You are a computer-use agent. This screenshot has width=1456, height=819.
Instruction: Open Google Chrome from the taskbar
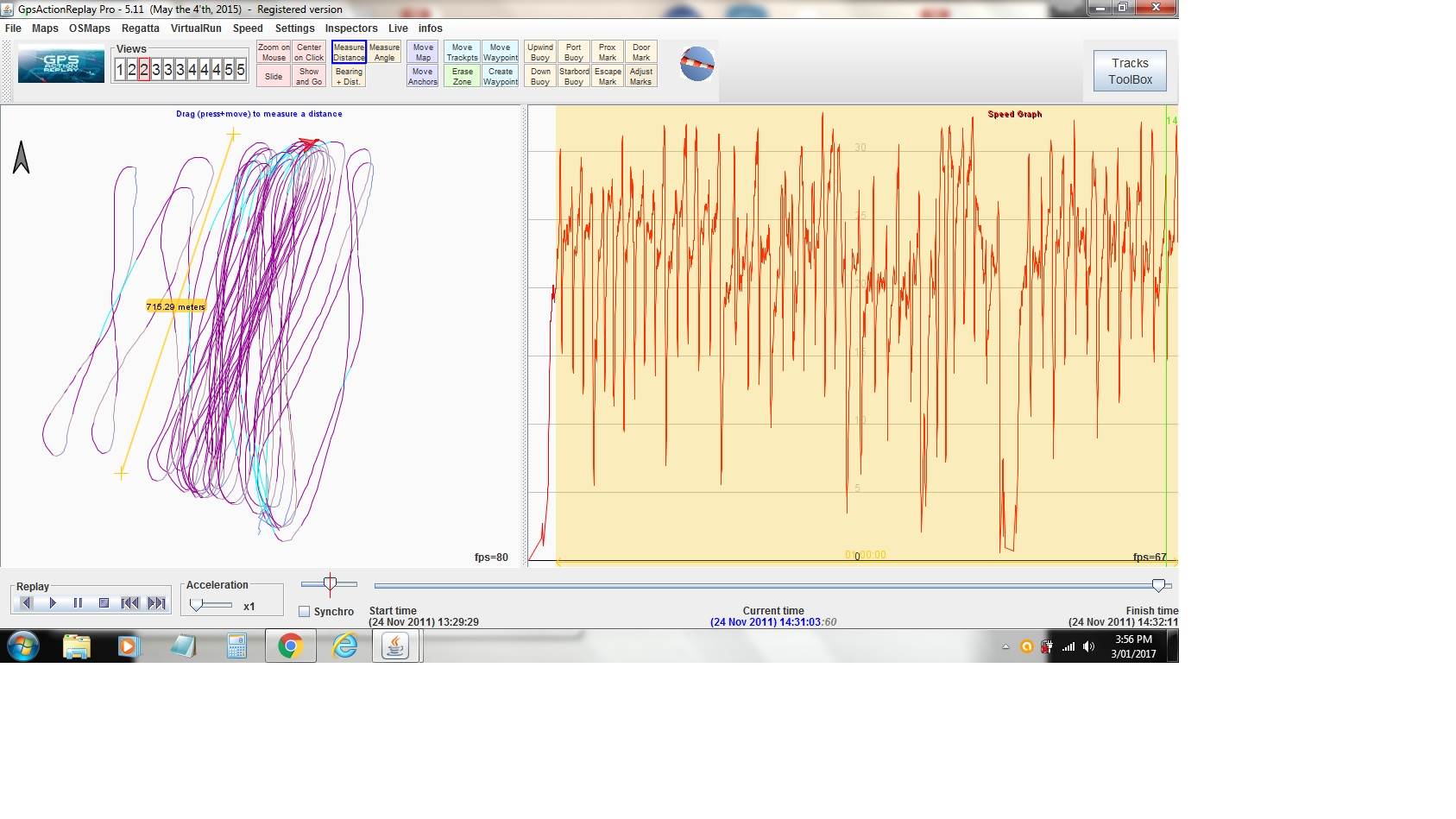[290, 646]
